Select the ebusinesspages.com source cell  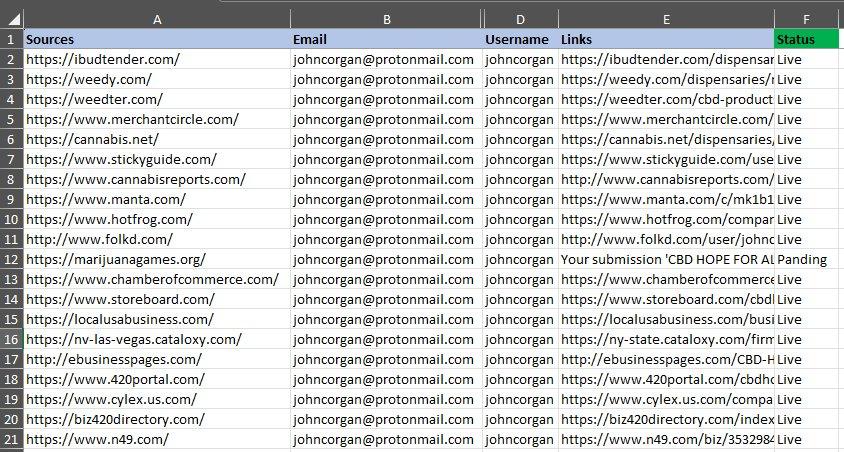[157, 359]
